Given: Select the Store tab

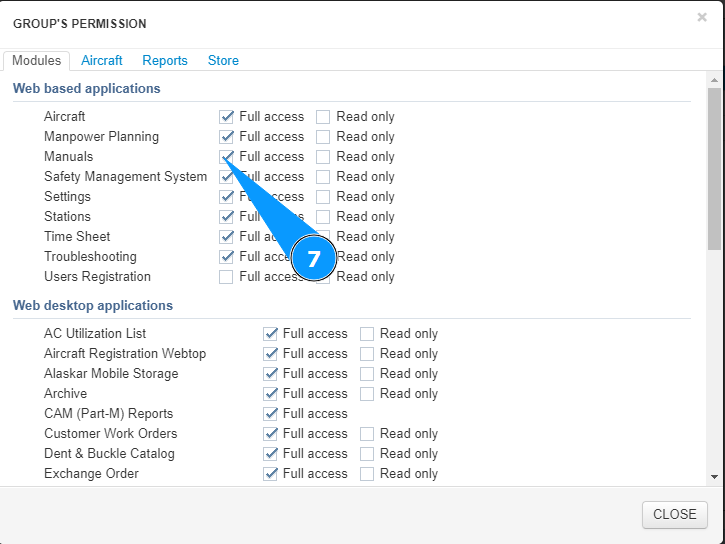Looking at the screenshot, I should [x=223, y=60].
